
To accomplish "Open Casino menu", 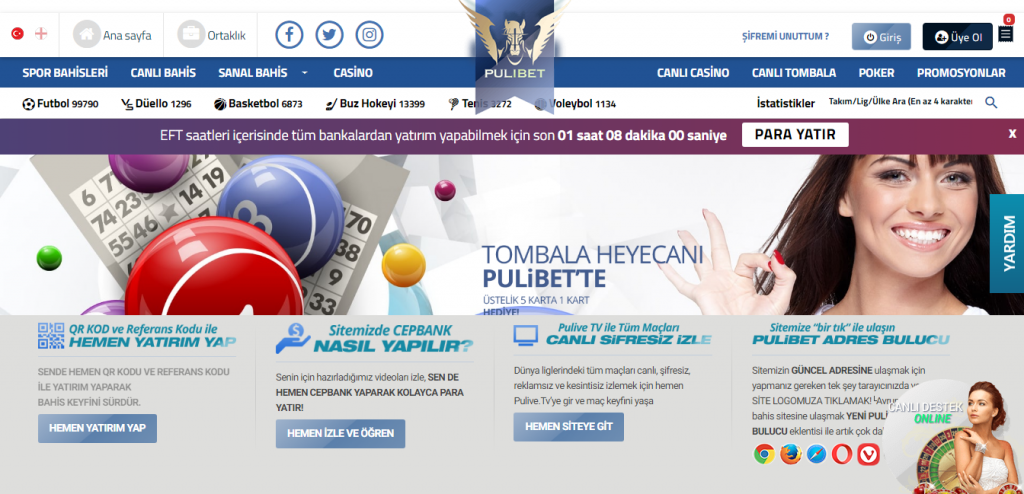I will (x=353, y=73).
